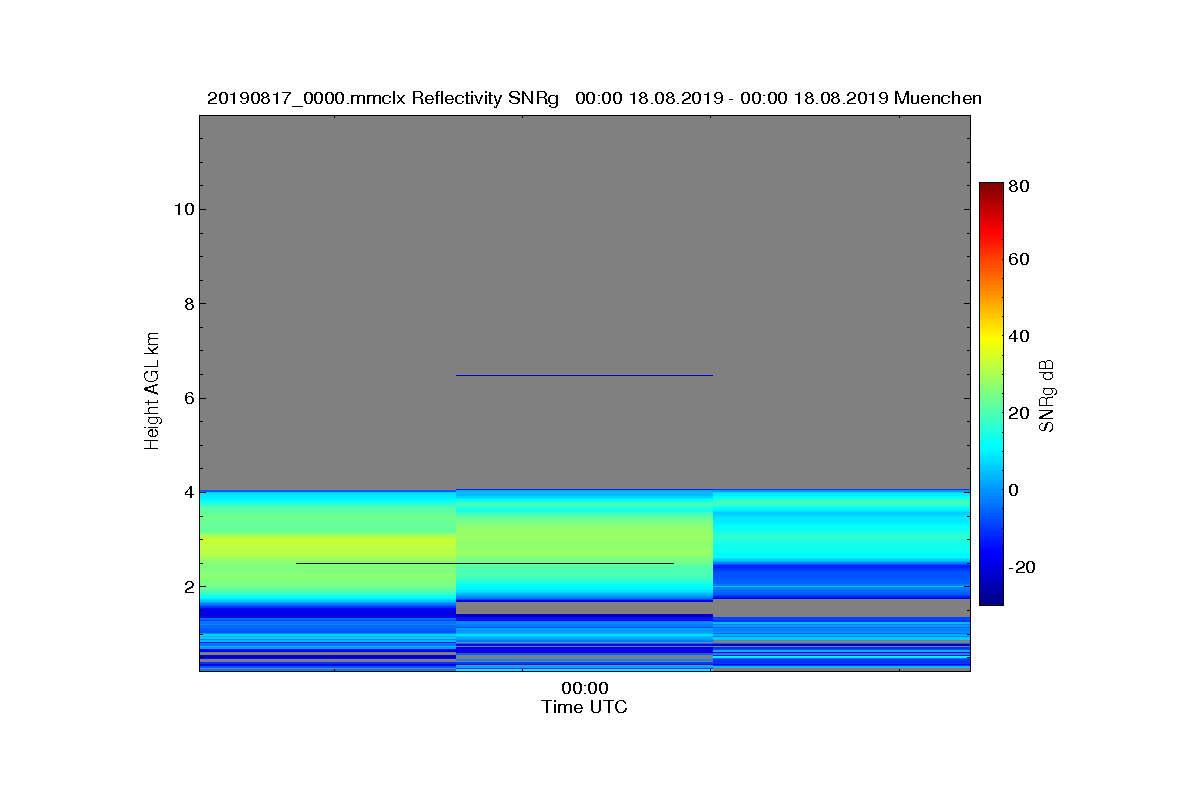Screen dimensions: 1200x800
Task: Click the 'SNRg dB' colorbar label
Action: coord(1047,396)
